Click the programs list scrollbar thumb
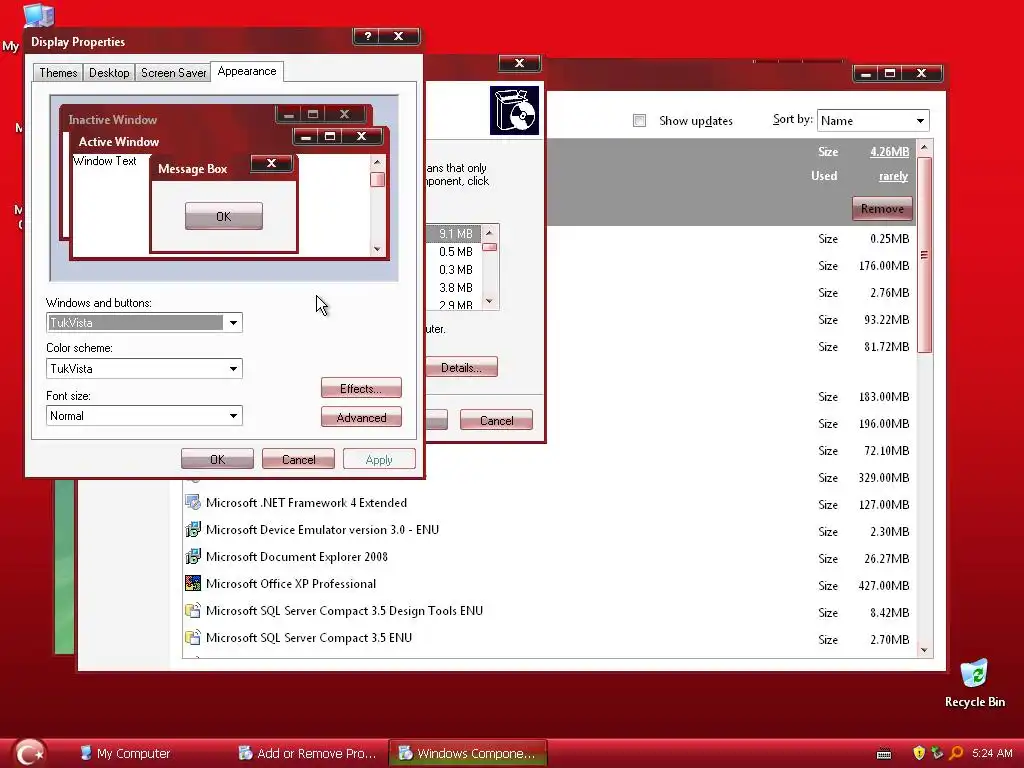Image resolution: width=1024 pixels, height=768 pixels. point(924,255)
